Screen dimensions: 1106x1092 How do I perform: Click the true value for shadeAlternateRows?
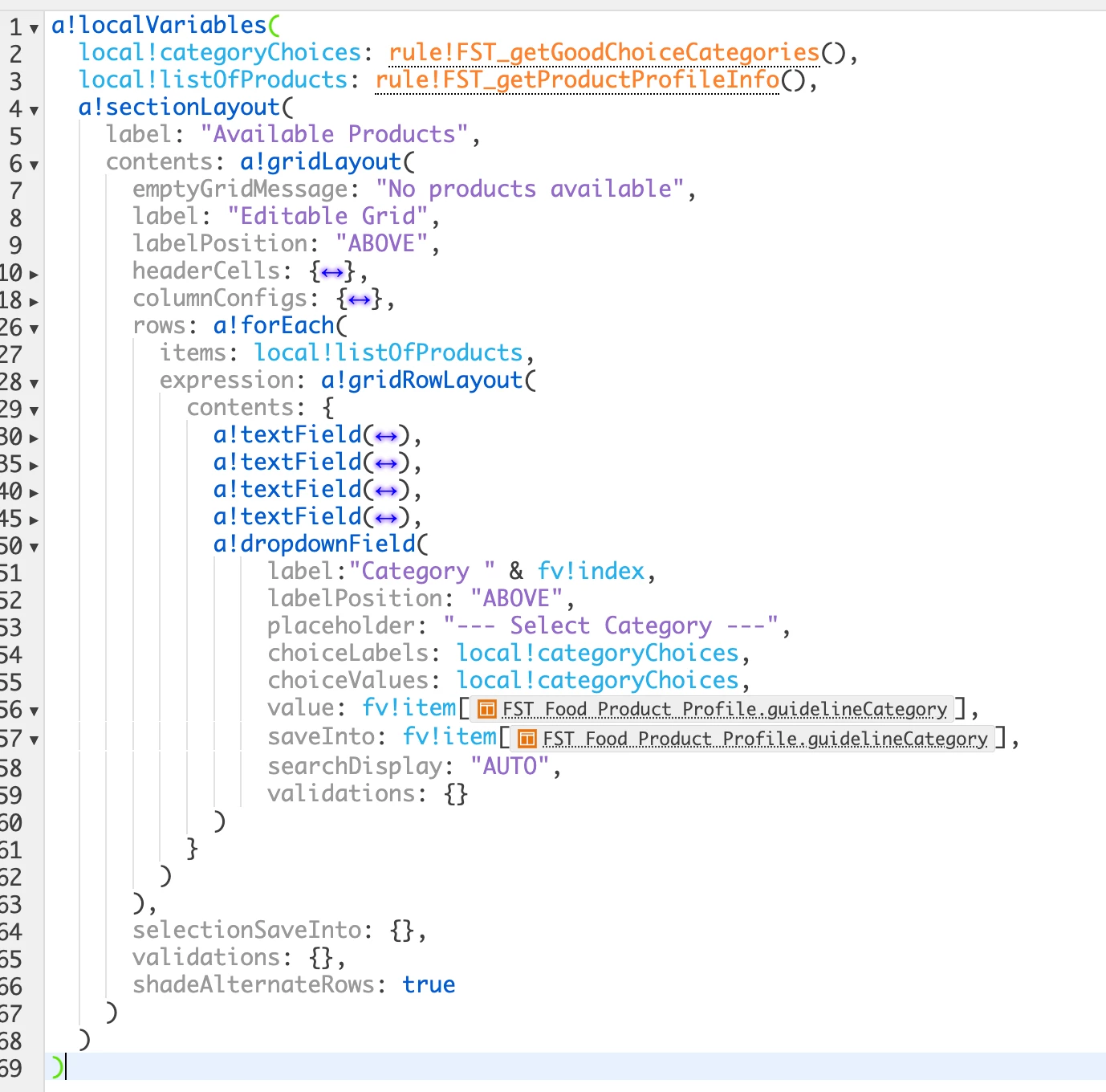click(429, 985)
